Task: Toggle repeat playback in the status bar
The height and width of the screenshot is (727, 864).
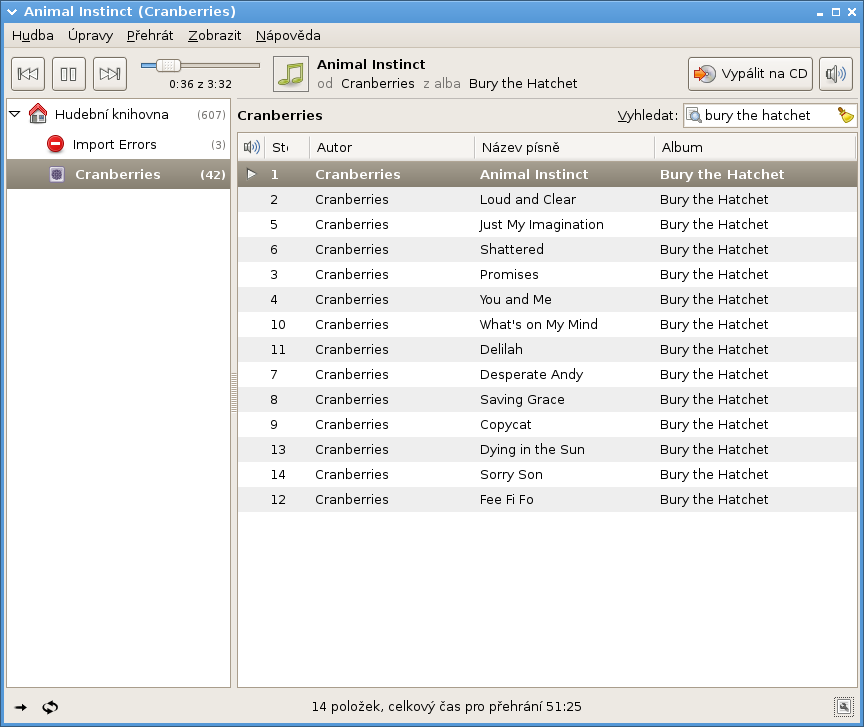Action: tap(50, 707)
